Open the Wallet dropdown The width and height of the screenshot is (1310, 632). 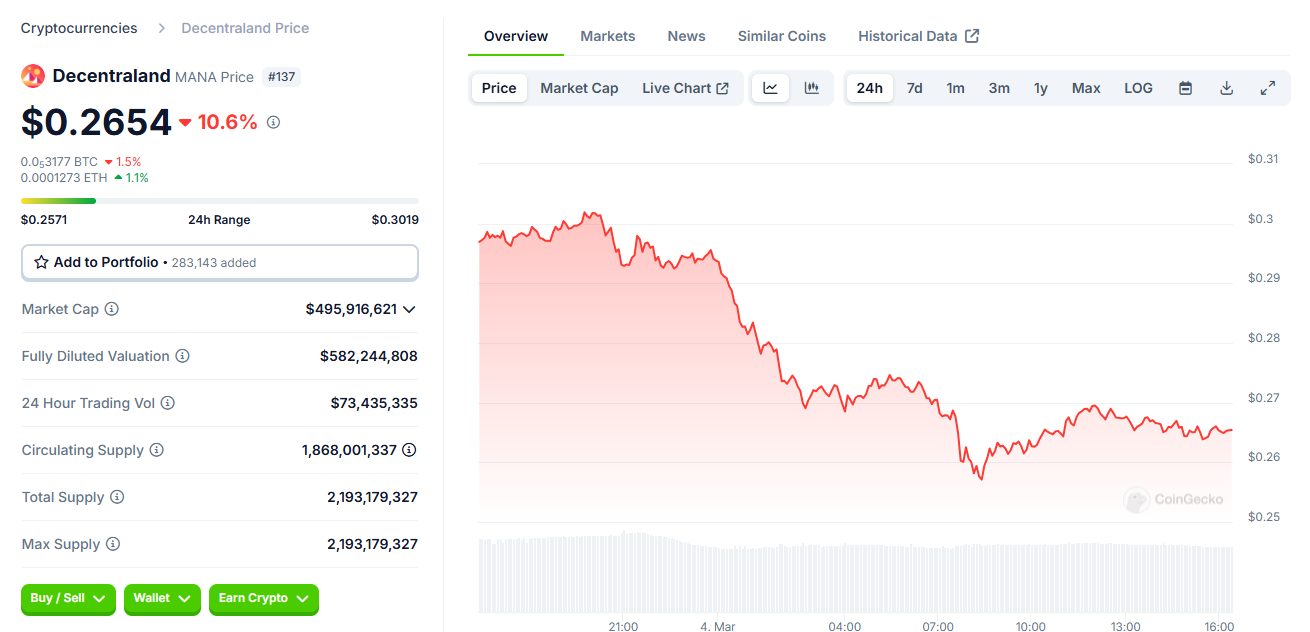pyautogui.click(x=162, y=598)
